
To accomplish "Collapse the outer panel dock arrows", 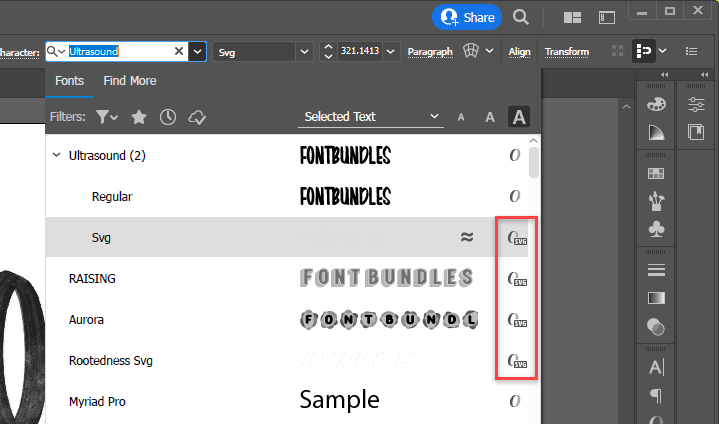I will (705, 74).
